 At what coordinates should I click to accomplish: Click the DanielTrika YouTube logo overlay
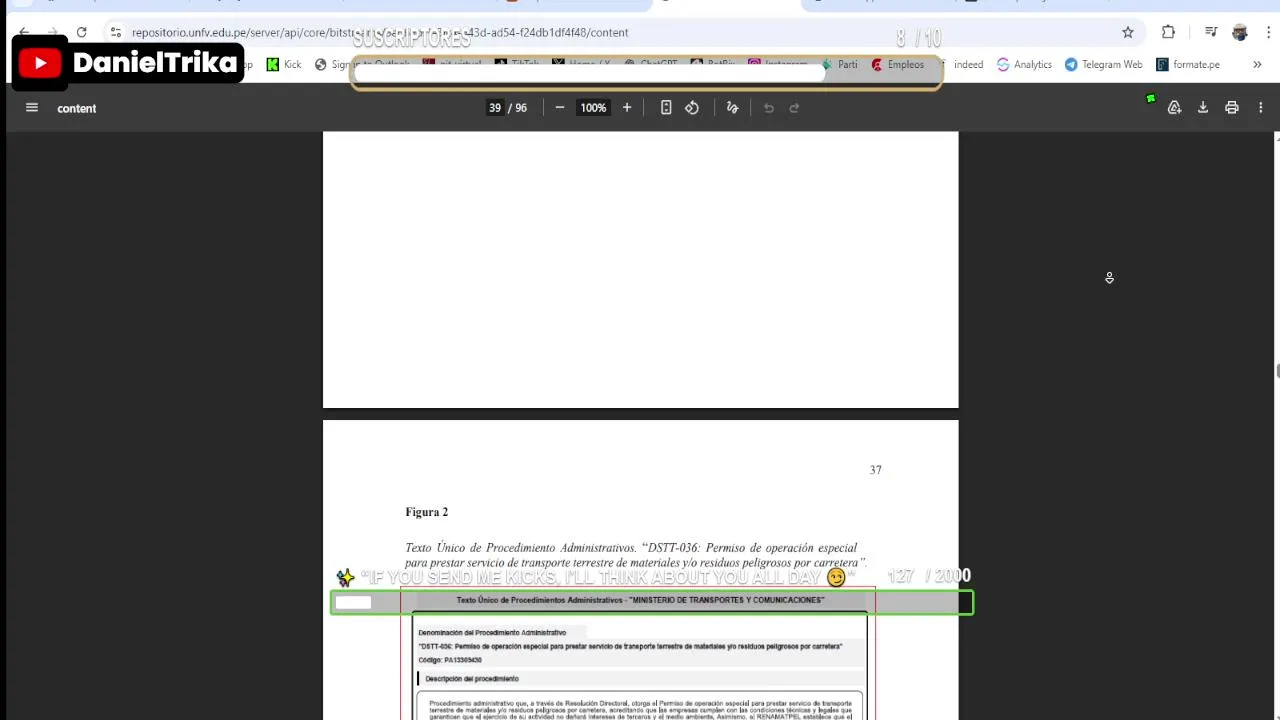click(x=129, y=63)
